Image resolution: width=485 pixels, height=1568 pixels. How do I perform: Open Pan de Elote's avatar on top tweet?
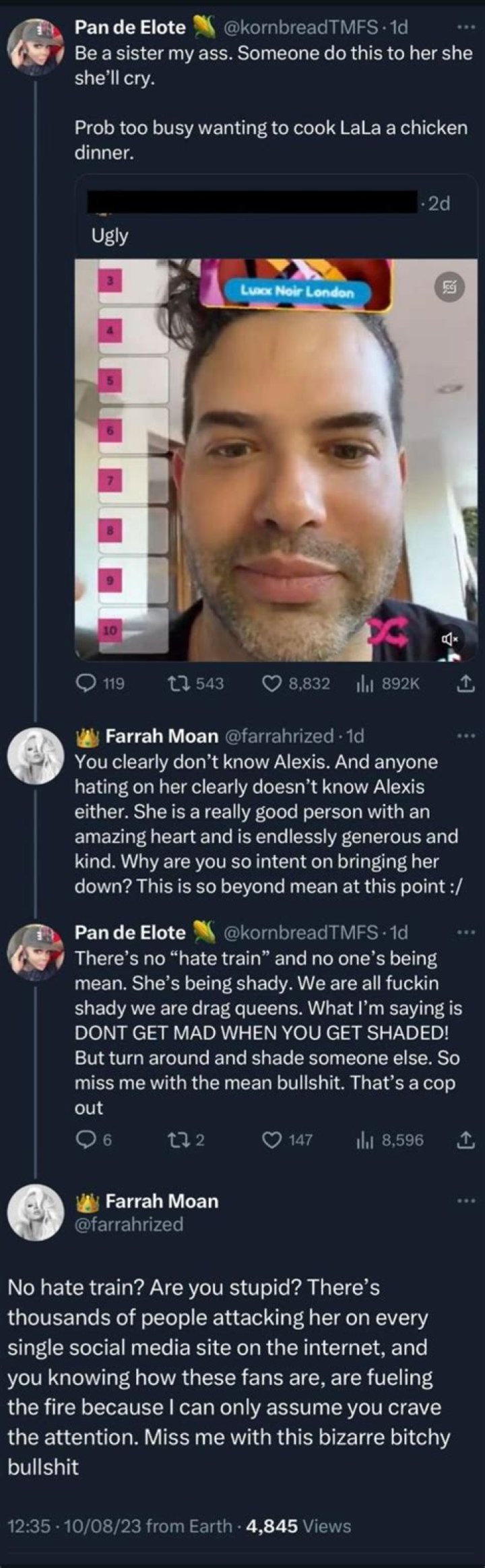click(35, 47)
